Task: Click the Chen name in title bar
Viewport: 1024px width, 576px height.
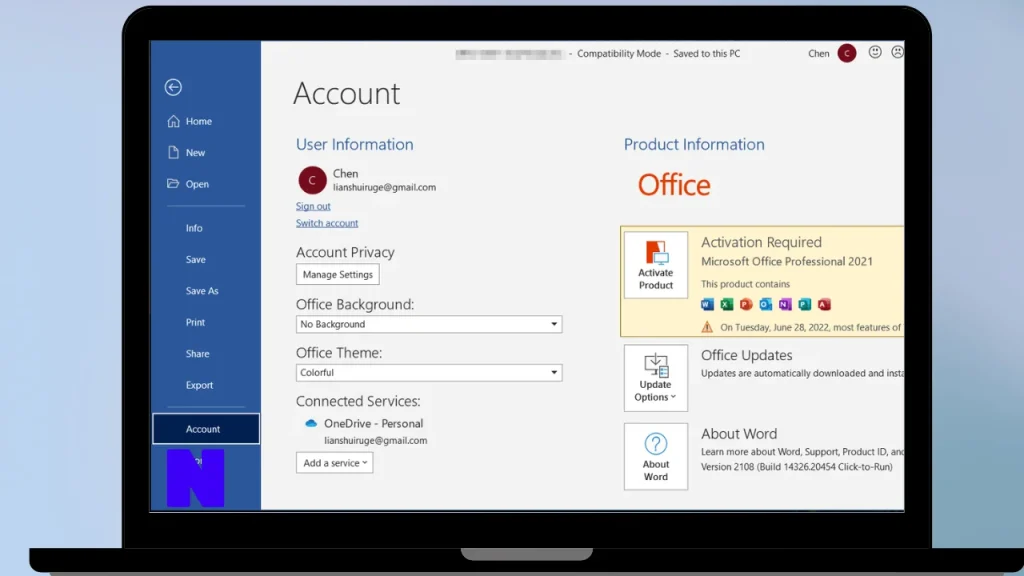Action: click(x=818, y=54)
